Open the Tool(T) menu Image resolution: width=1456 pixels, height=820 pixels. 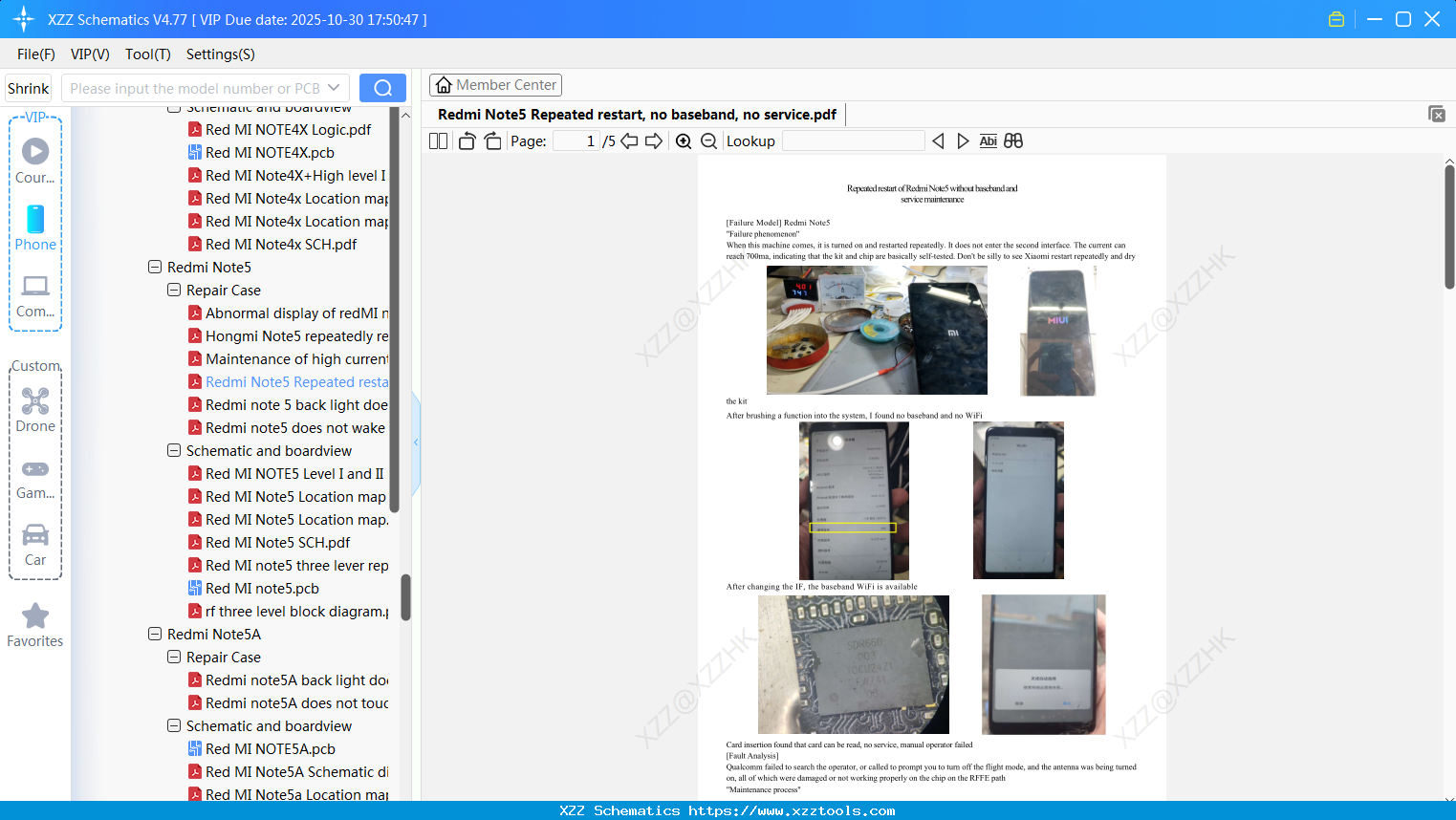pyautogui.click(x=147, y=54)
